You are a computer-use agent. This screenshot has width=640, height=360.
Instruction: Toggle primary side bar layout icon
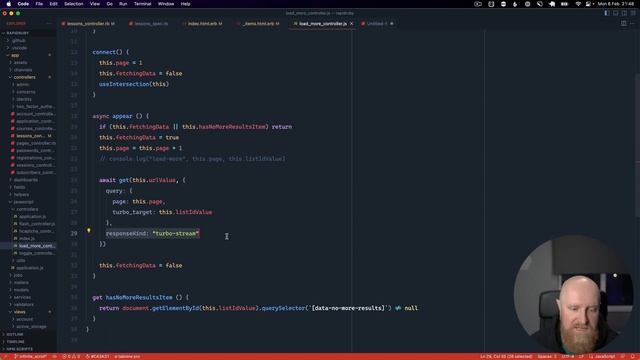tap(607, 13)
